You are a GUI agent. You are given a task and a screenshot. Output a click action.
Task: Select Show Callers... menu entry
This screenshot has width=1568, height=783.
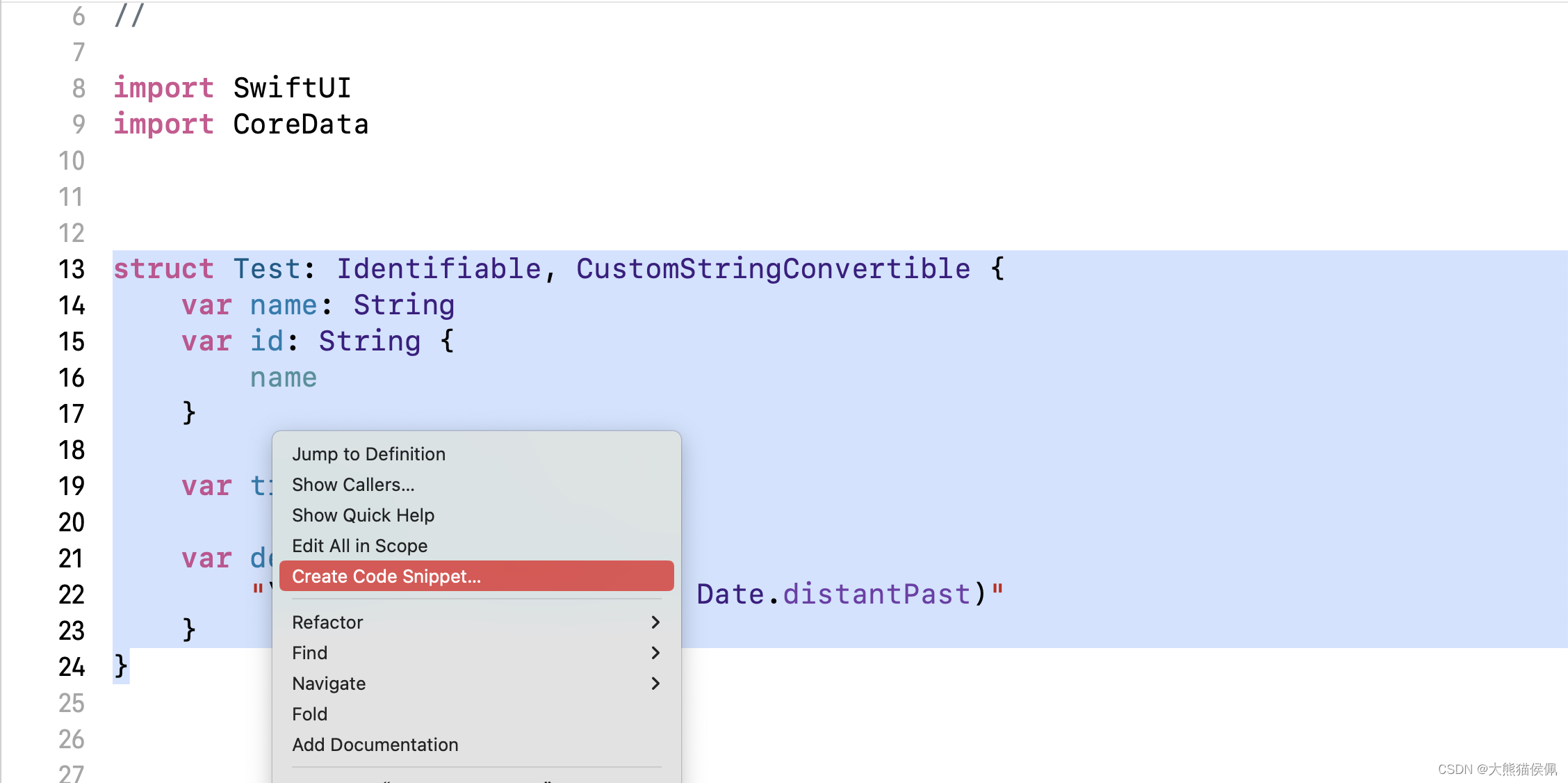[x=476, y=485]
